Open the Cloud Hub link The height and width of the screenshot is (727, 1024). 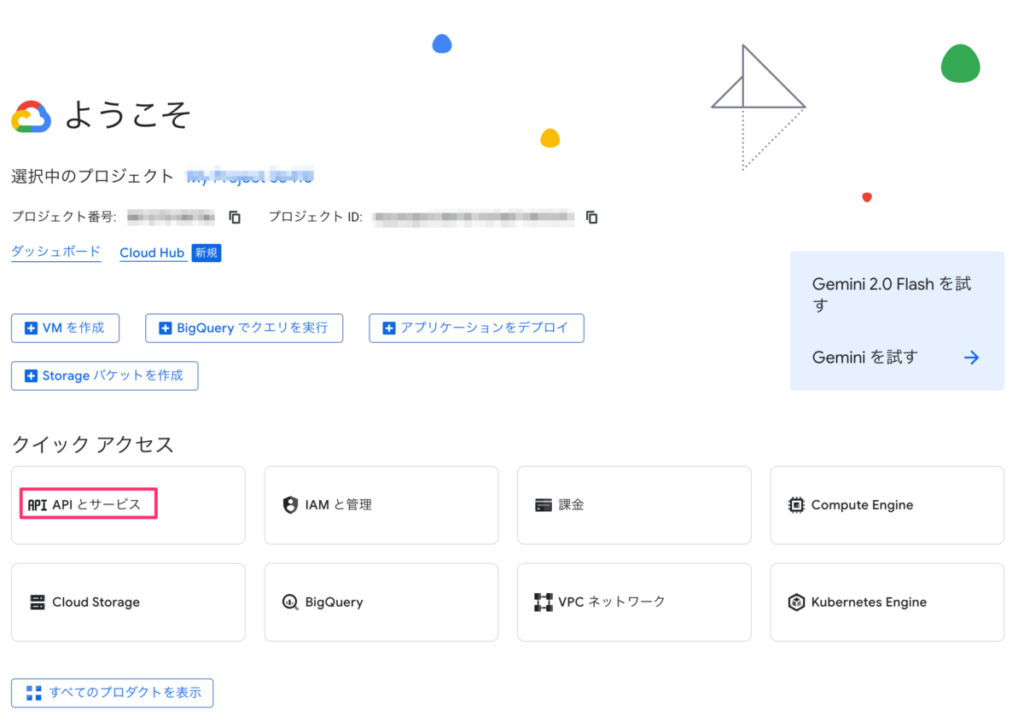152,253
